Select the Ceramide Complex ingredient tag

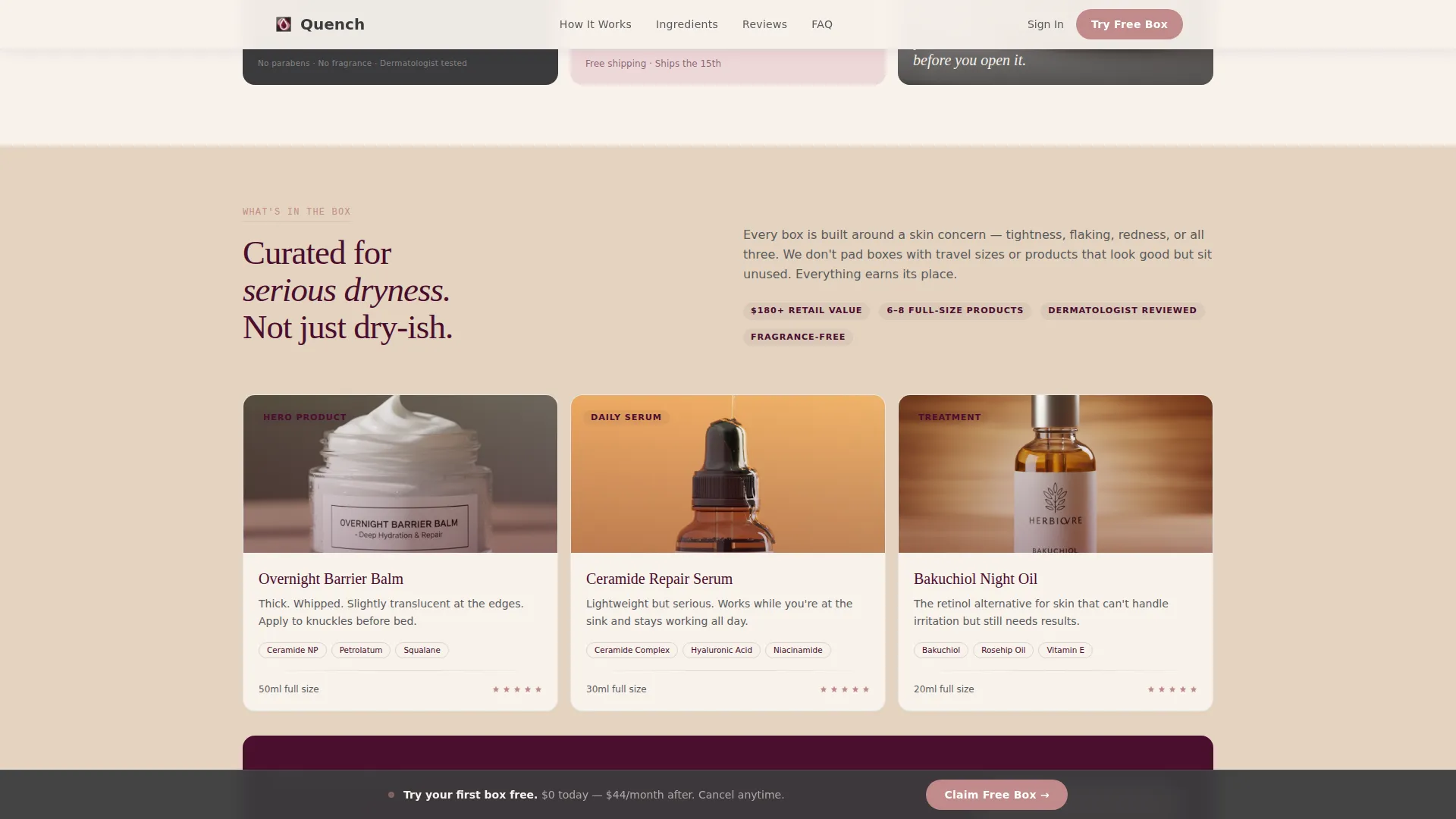pos(632,650)
